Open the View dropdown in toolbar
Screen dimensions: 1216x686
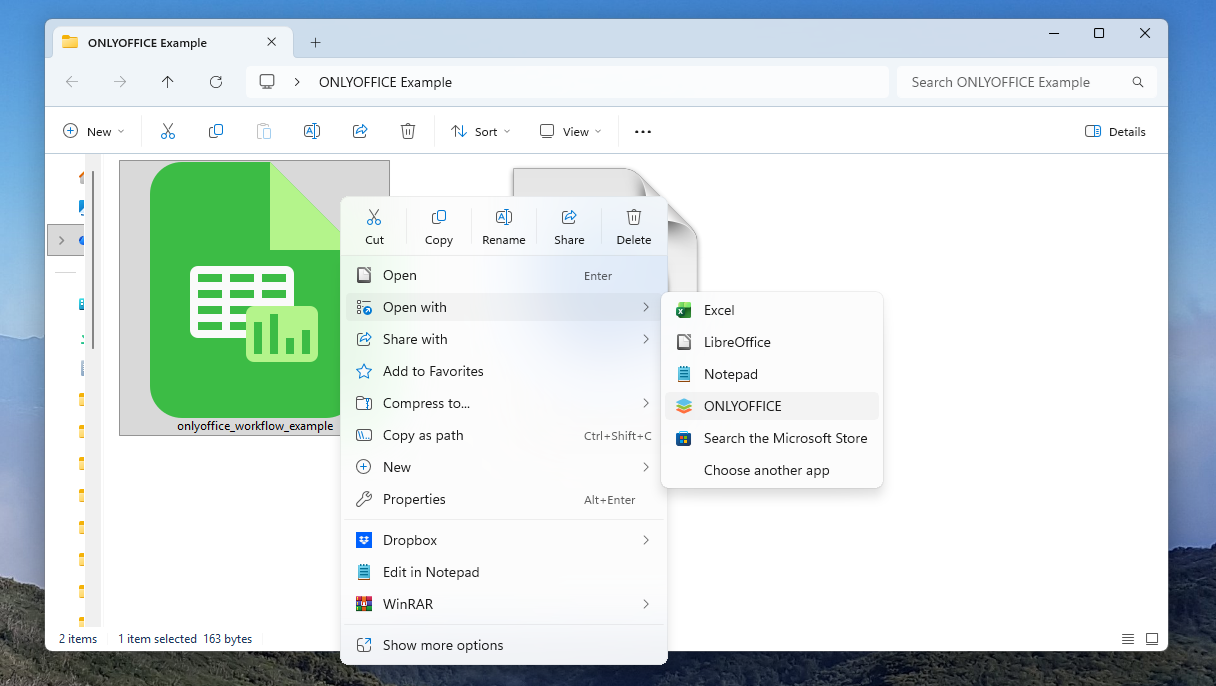pos(571,131)
